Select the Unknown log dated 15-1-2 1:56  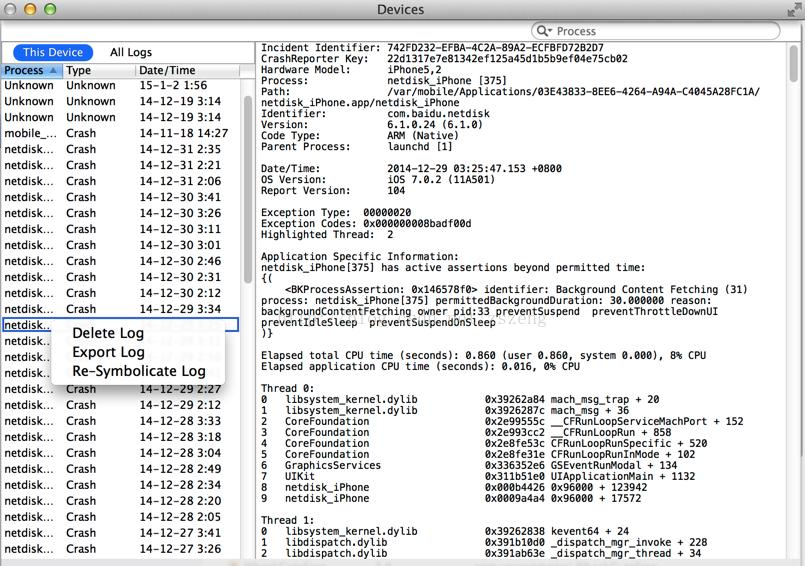coord(121,85)
